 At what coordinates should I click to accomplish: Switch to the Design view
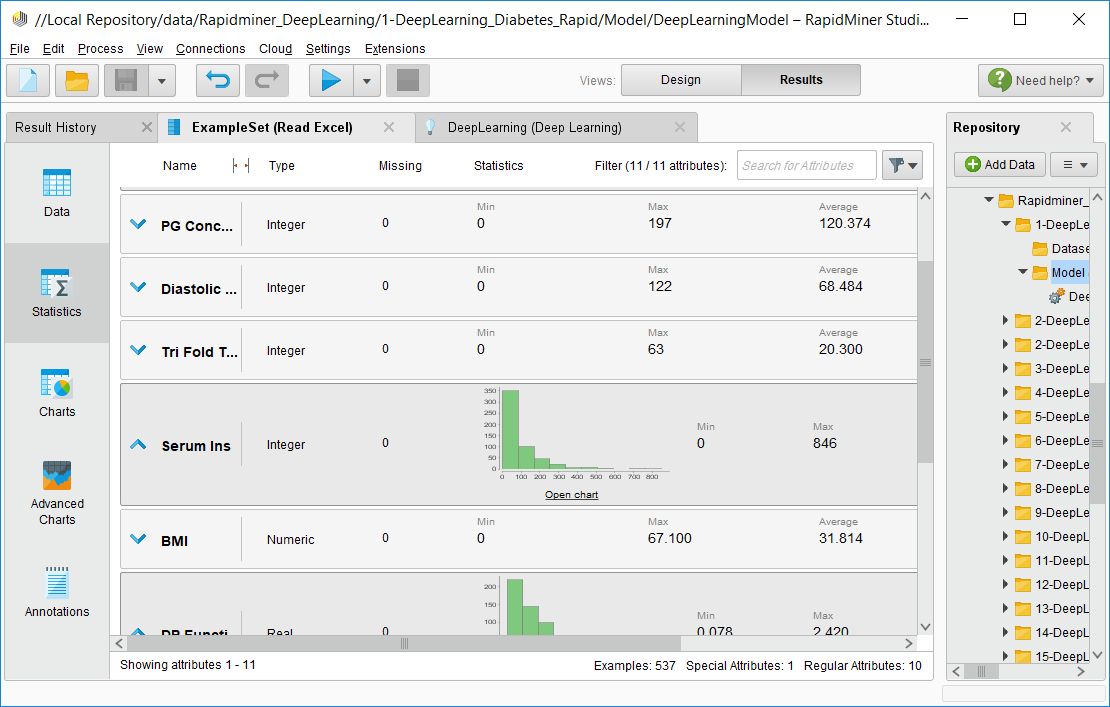point(681,80)
